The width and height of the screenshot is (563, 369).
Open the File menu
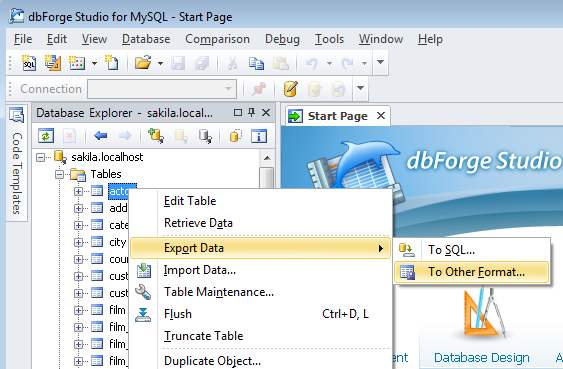23,39
